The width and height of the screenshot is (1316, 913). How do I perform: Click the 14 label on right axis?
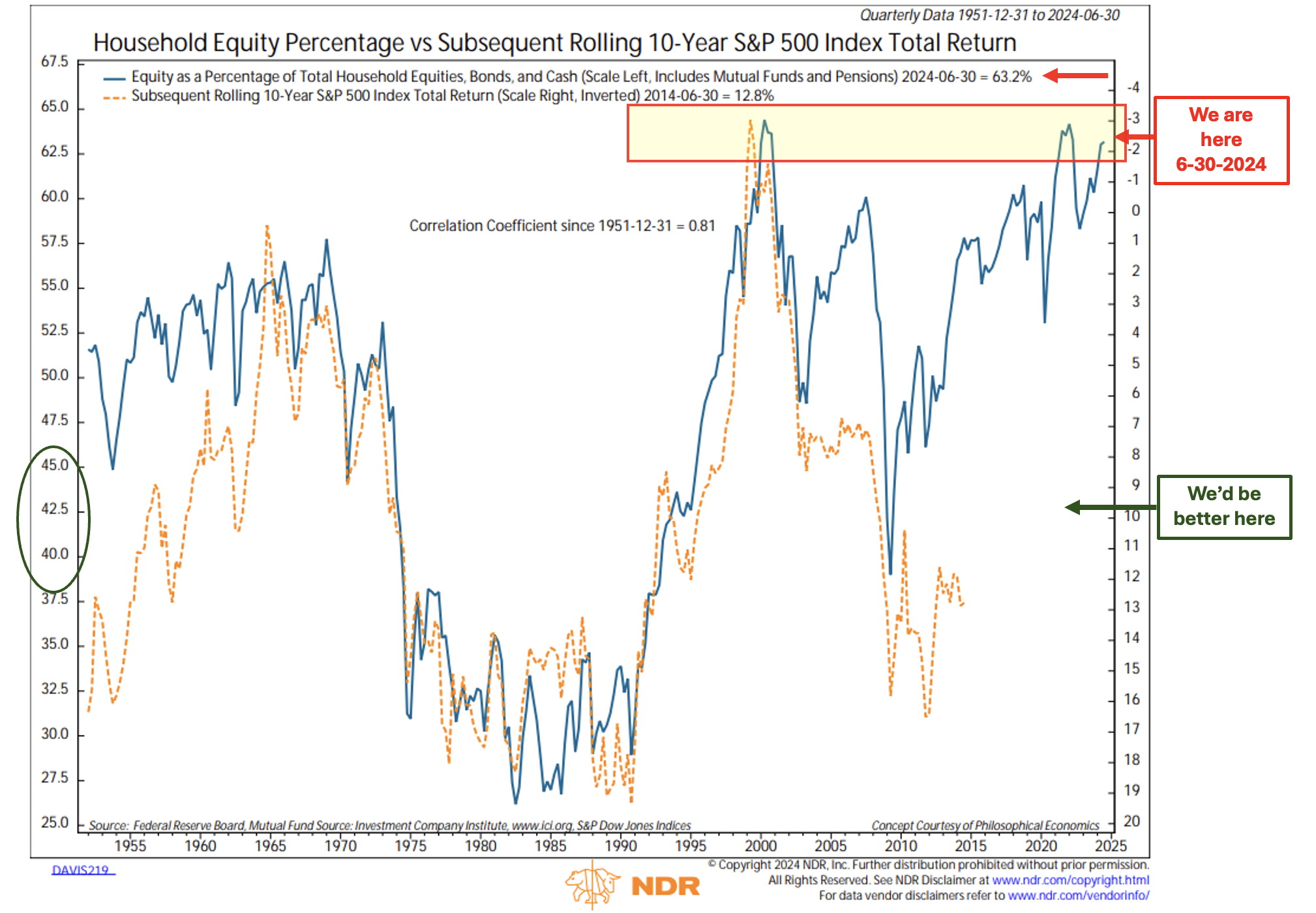coord(1132,638)
